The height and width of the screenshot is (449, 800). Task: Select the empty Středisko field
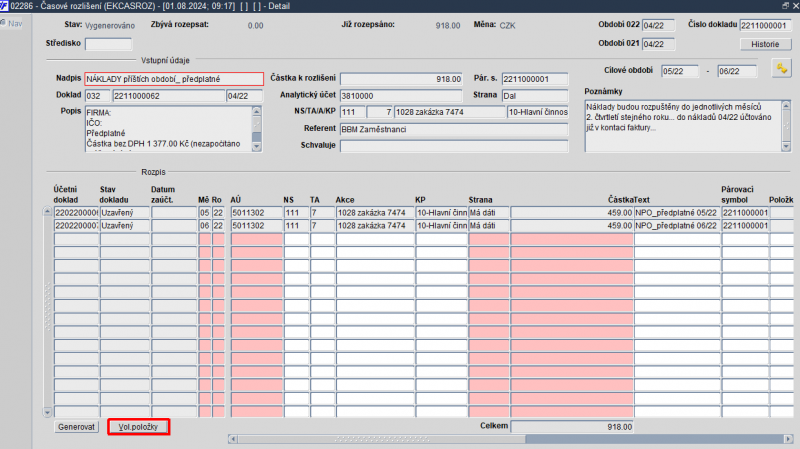pos(108,44)
